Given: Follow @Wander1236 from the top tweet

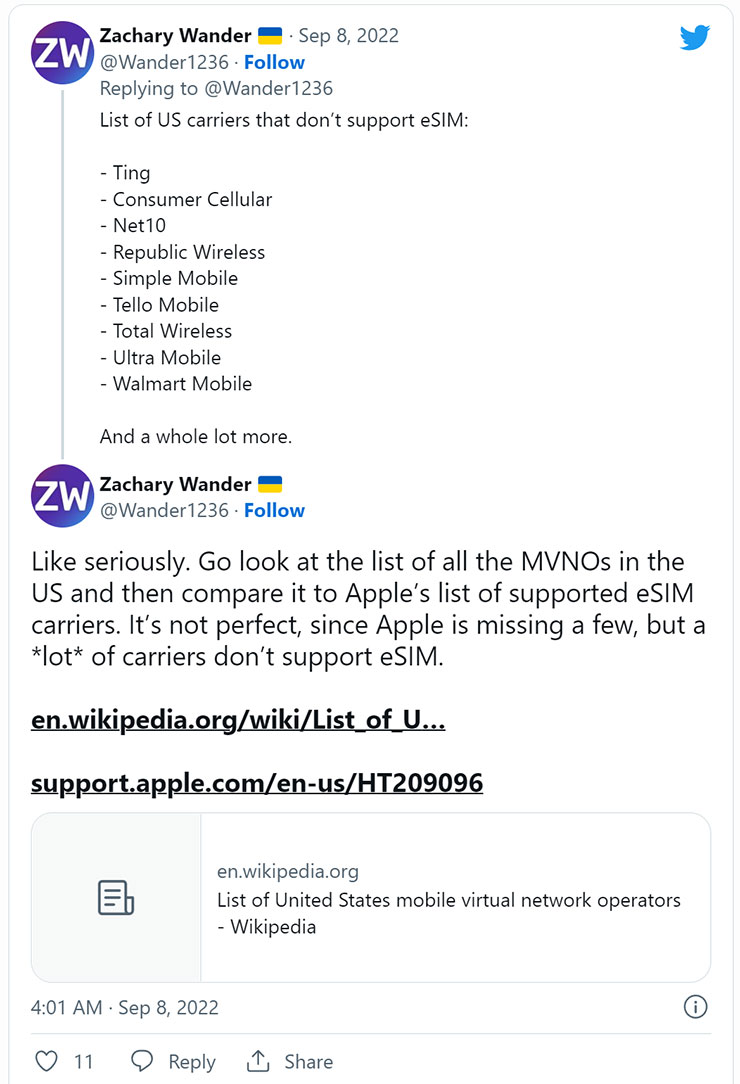Looking at the screenshot, I should tap(274, 62).
